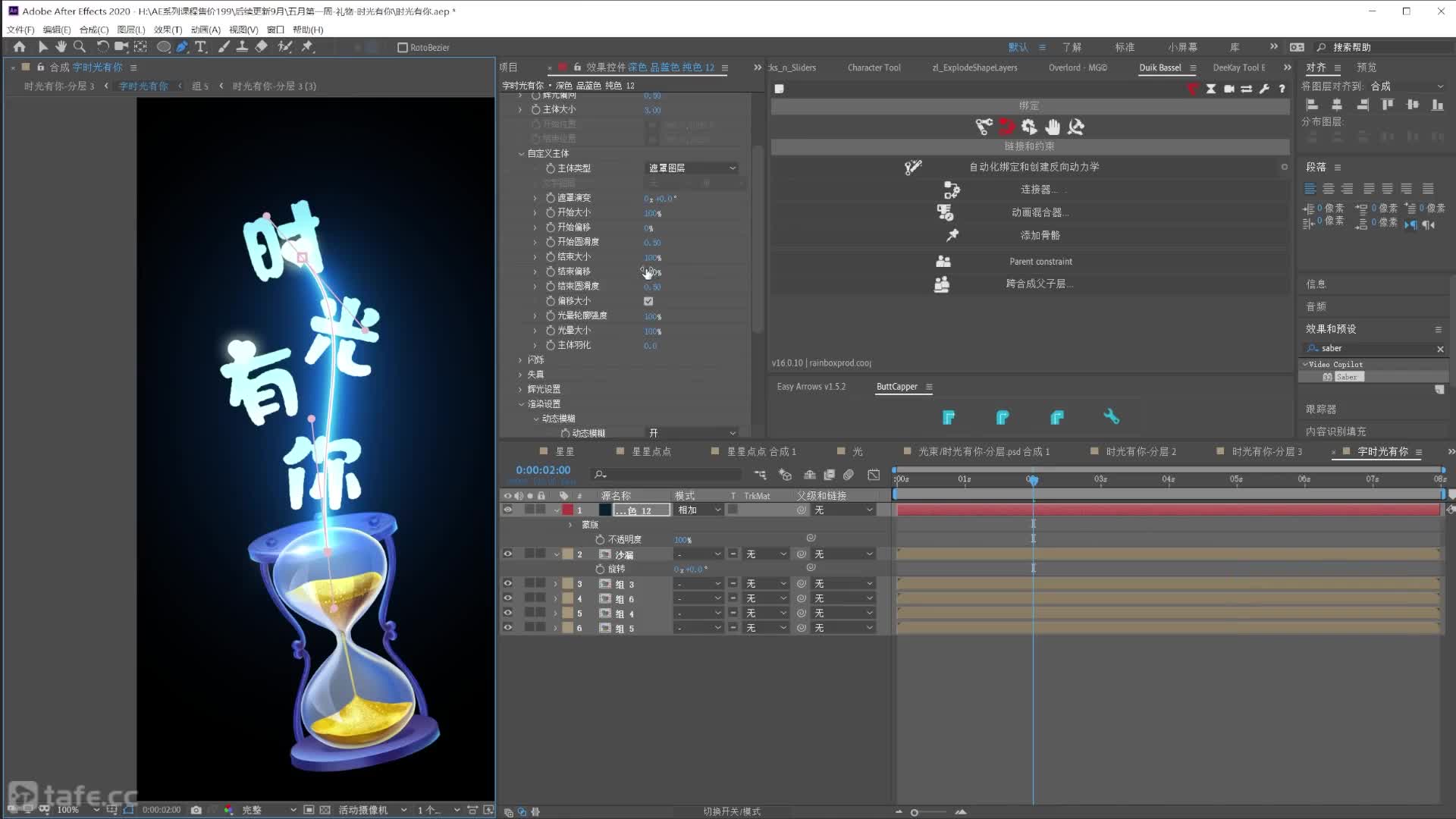Image resolution: width=1456 pixels, height=819 pixels.
Task: Select the Puppet Pin tool
Action: pos(307,47)
